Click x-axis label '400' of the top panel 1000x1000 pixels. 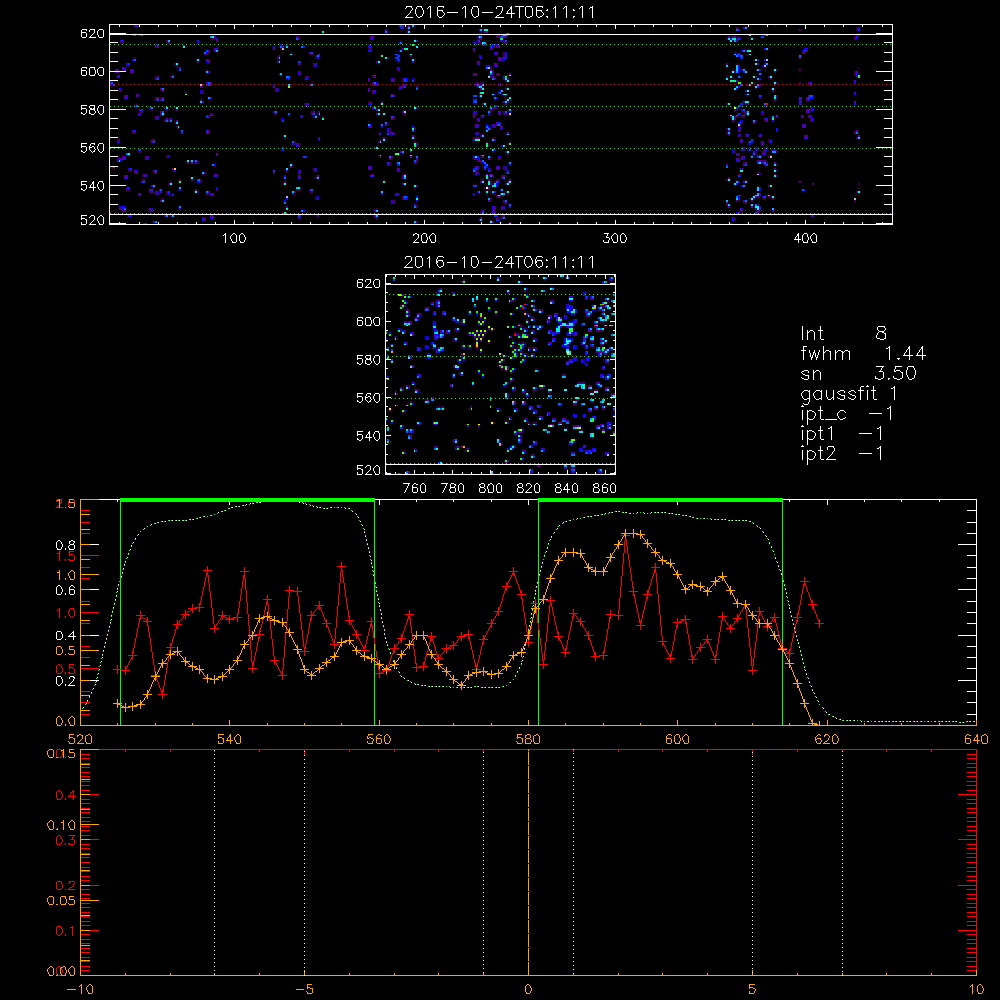click(805, 239)
